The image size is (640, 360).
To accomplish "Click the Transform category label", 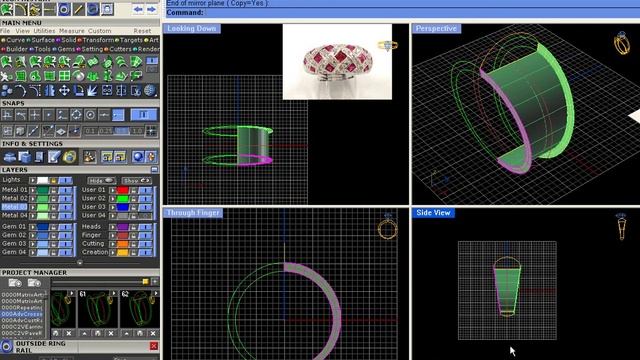I will (98, 40).
